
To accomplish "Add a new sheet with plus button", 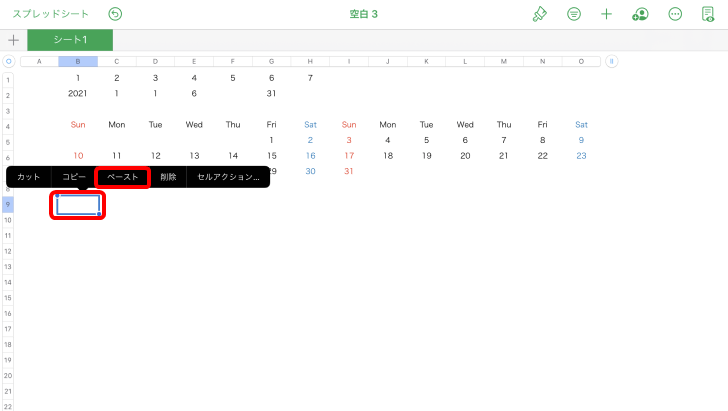I will (x=13, y=40).
